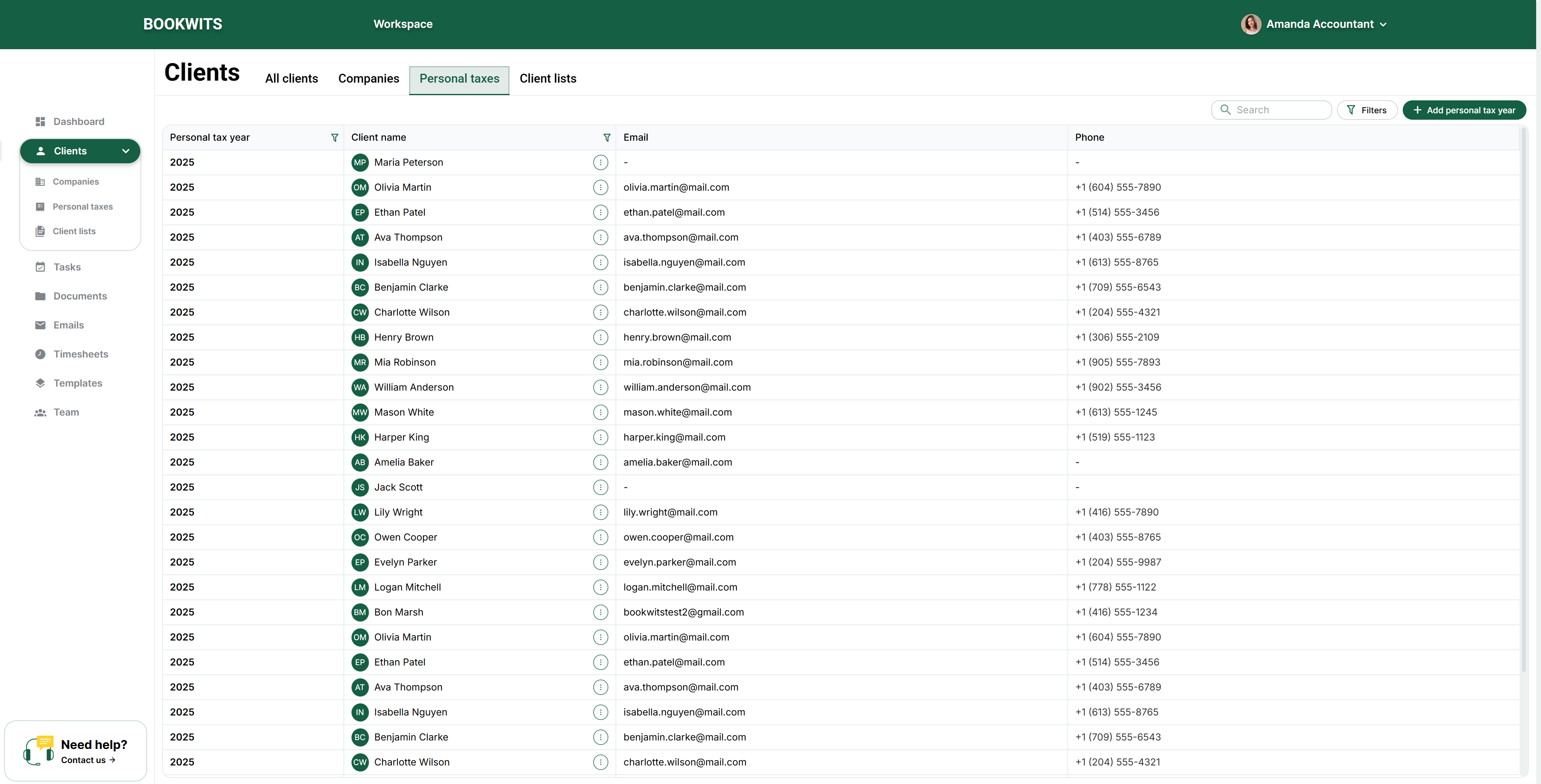Click the table vertical scrollbar
The width and height of the screenshot is (1541, 784).
[x=1524, y=401]
